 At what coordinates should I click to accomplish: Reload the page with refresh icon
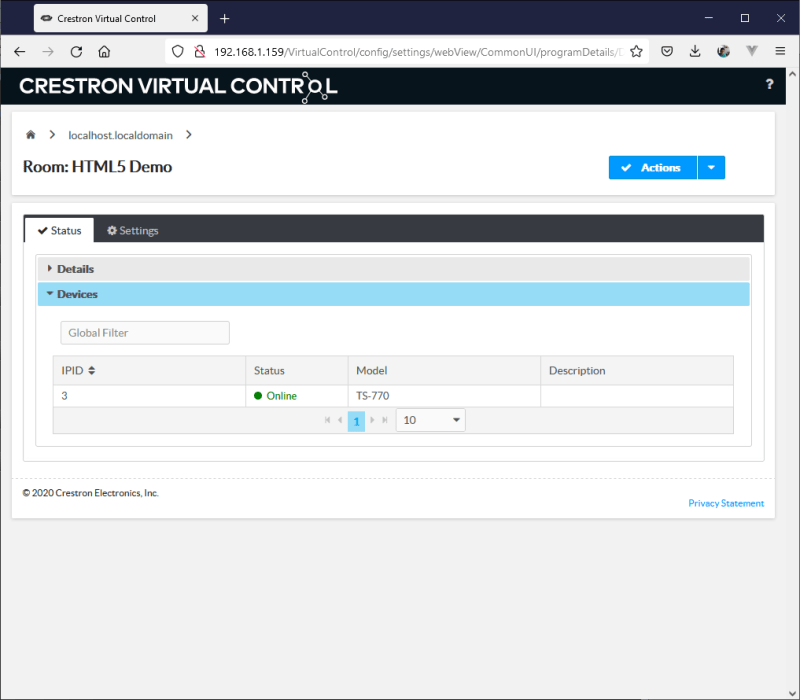click(x=76, y=52)
